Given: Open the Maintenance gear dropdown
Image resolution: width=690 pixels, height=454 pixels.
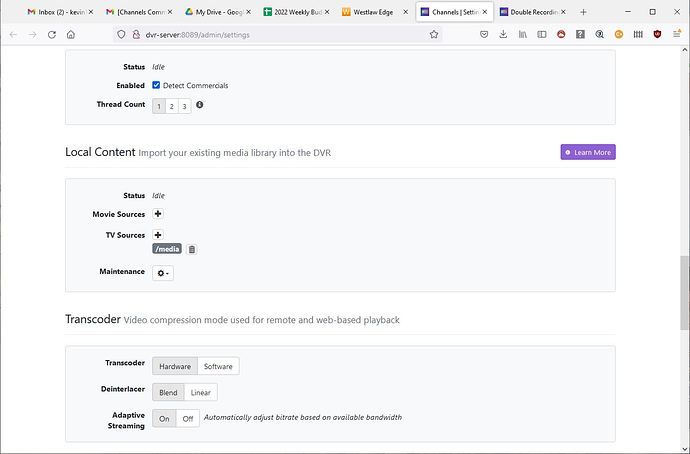Looking at the screenshot, I should (x=163, y=272).
